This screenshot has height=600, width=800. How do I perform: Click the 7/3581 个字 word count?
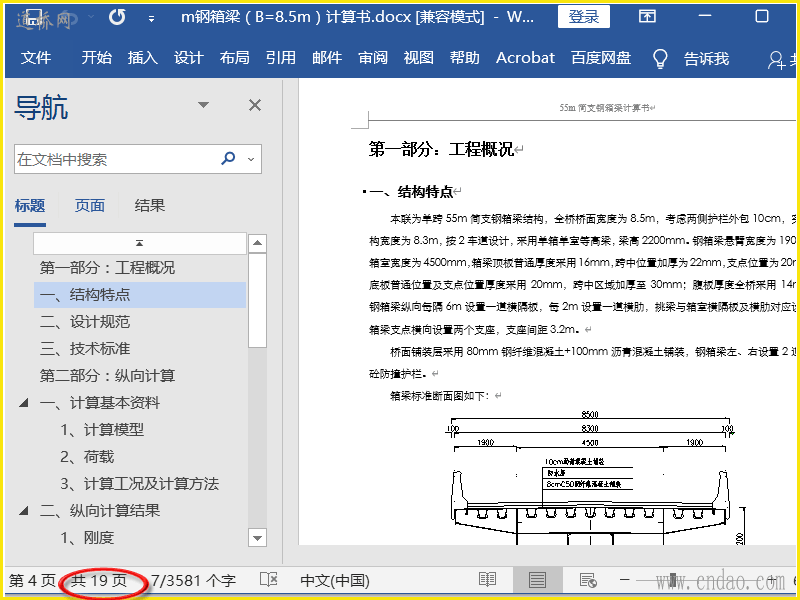(193, 580)
